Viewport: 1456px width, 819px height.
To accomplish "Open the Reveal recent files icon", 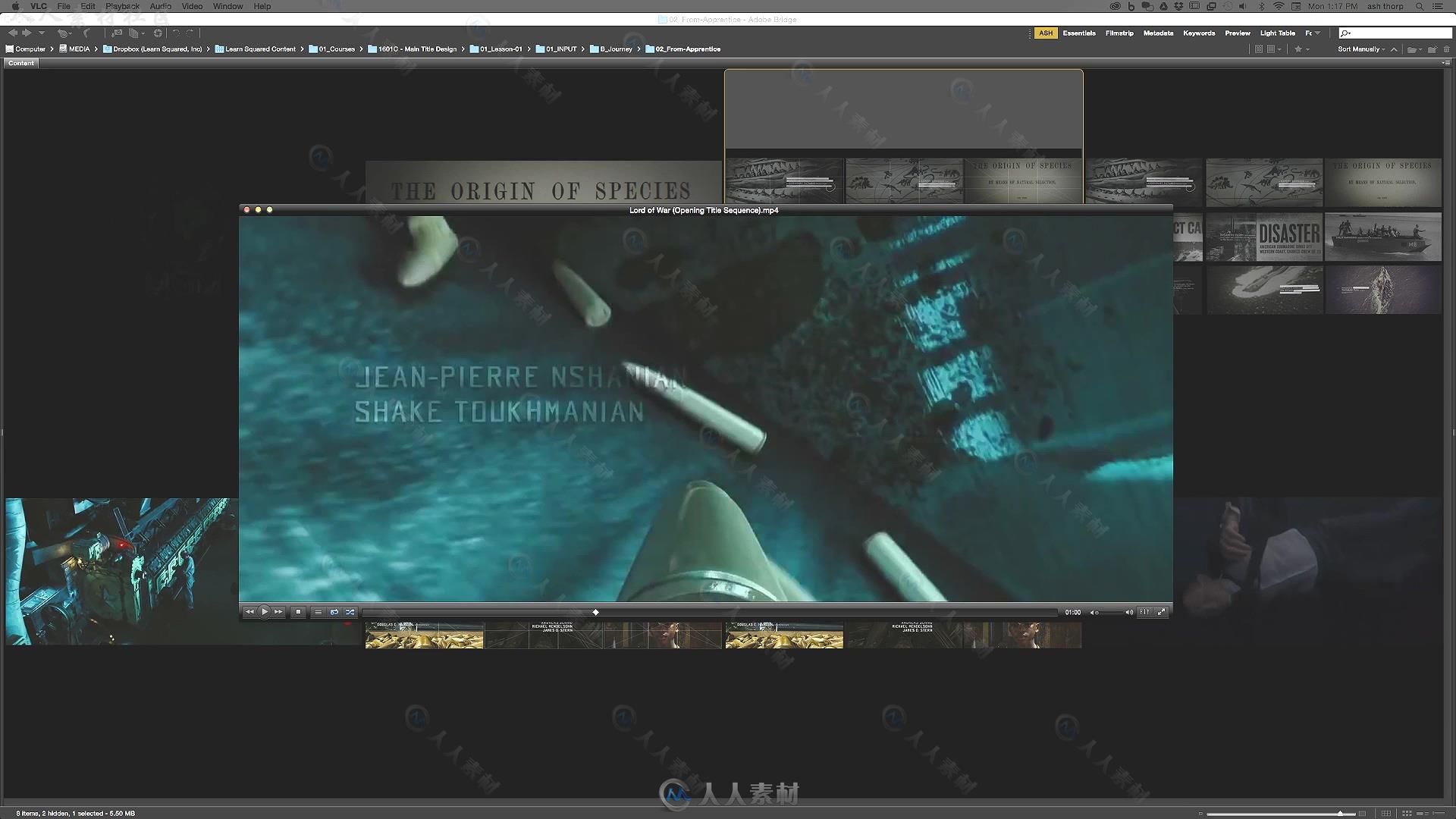I will [x=64, y=33].
